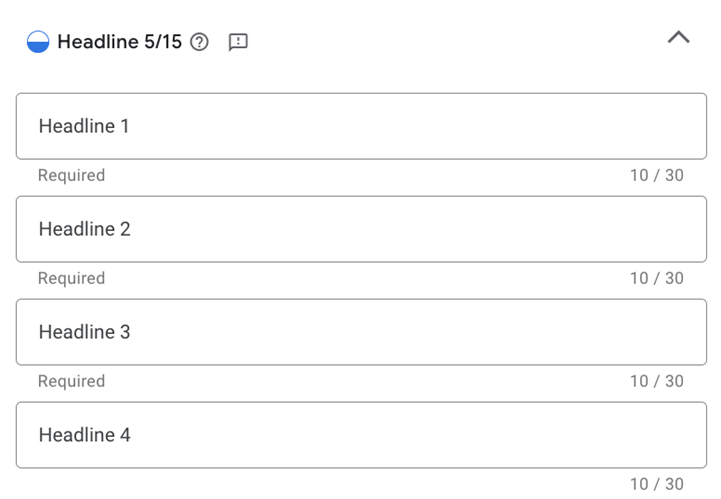Click the Headline 2 placeholder text
Viewport: 721px width, 499px height.
click(x=84, y=229)
